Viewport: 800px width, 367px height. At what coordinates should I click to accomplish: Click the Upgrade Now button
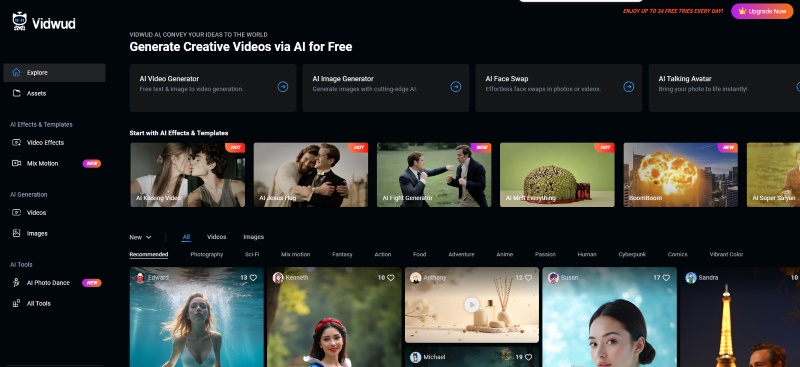click(762, 11)
